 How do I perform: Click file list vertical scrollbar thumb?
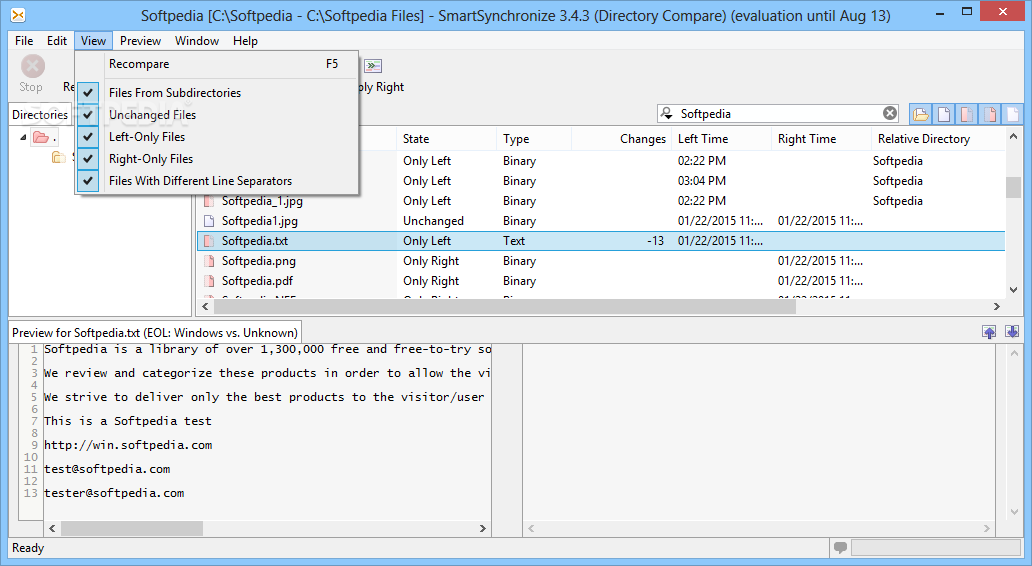(x=1013, y=188)
